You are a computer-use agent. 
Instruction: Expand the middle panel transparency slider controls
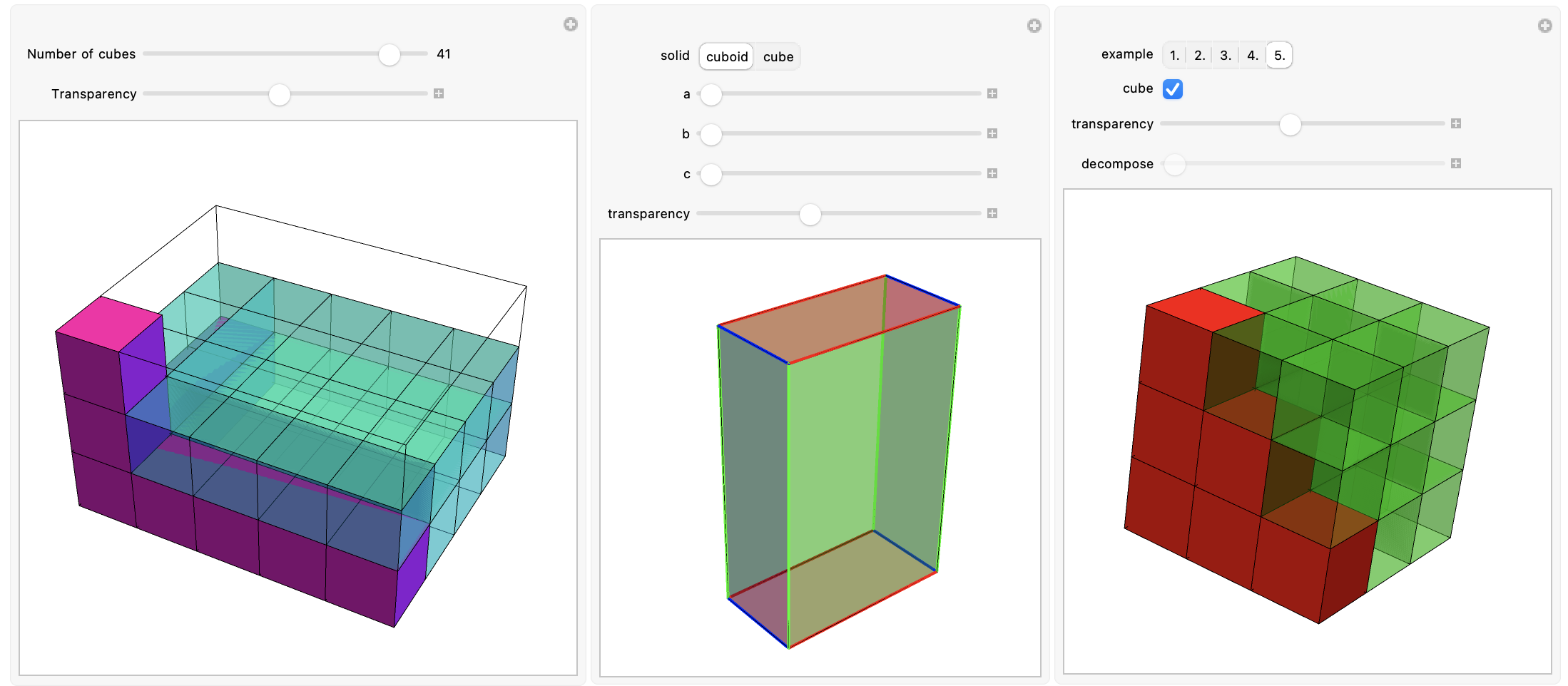point(992,213)
